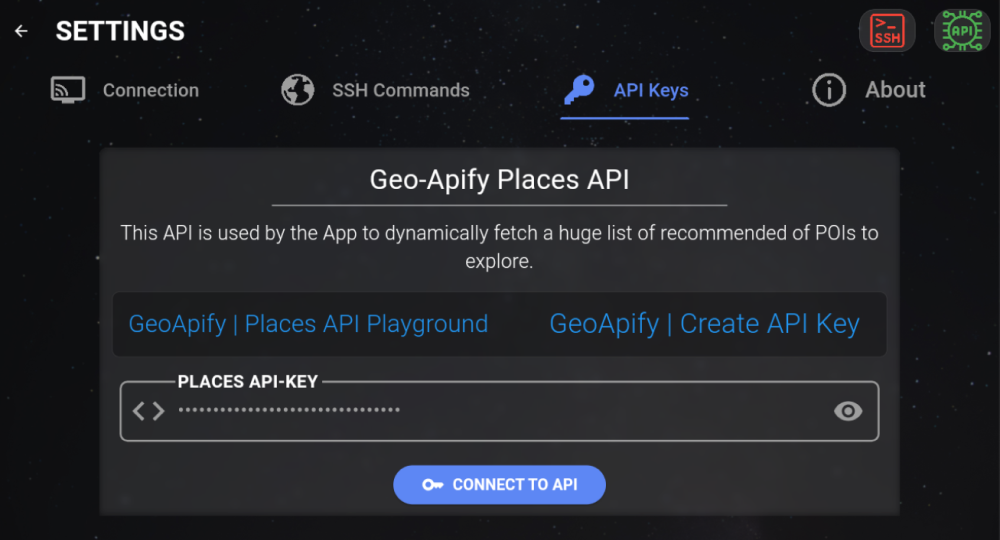
Task: Open GeoApify Places API Playground link
Action: pyautogui.click(x=308, y=324)
